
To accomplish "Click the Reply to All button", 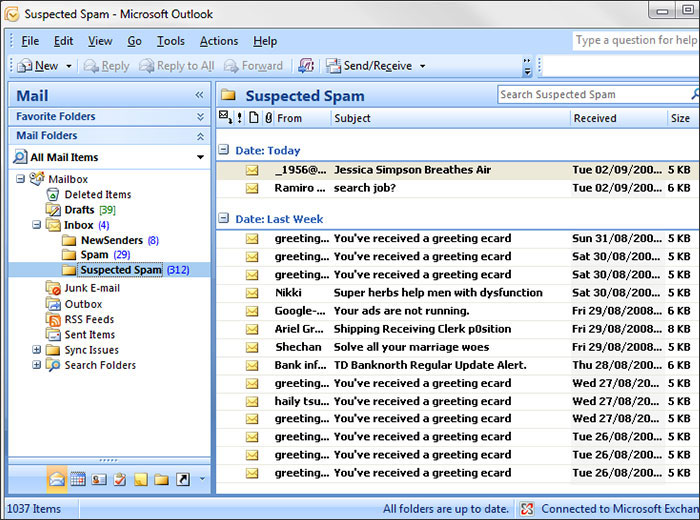I will pos(177,66).
